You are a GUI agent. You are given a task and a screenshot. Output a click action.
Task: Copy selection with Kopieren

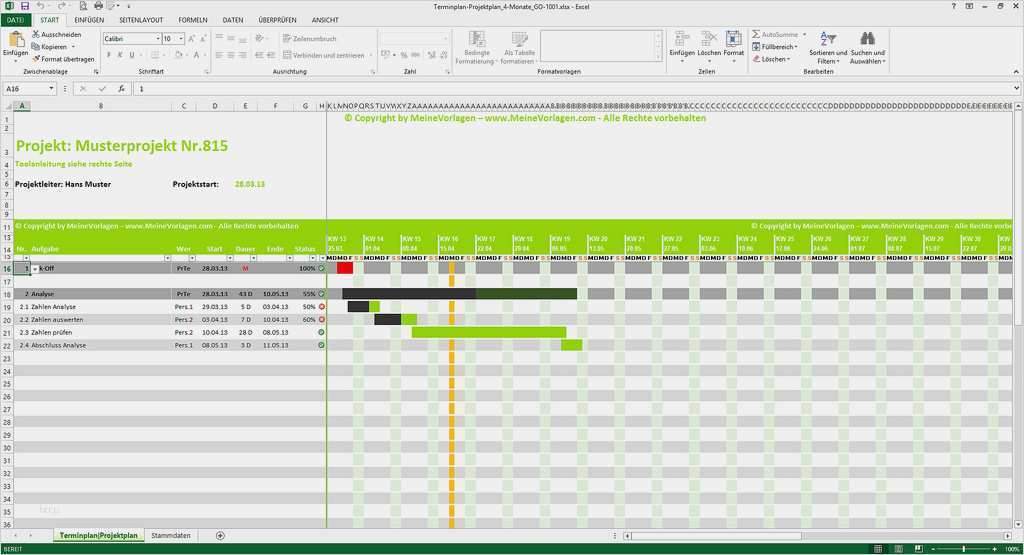tap(53, 46)
